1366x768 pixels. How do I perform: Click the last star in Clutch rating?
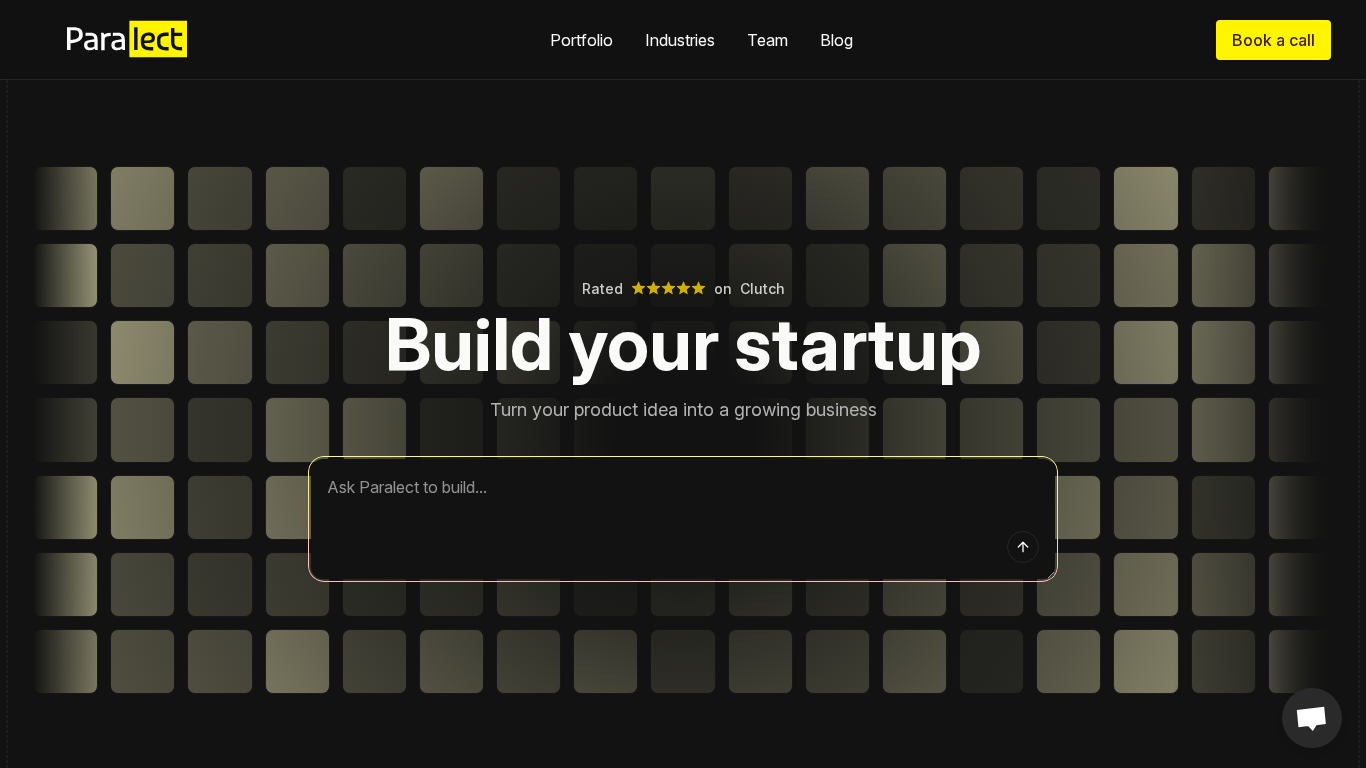pos(699,288)
